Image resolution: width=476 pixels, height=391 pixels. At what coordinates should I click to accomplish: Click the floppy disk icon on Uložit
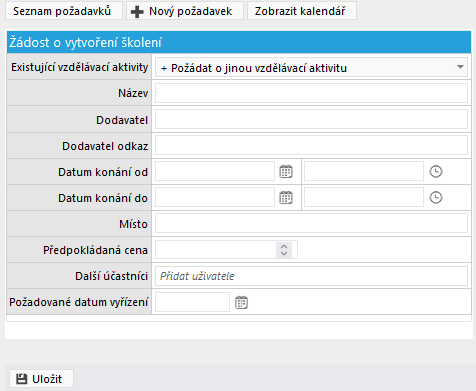(22, 379)
